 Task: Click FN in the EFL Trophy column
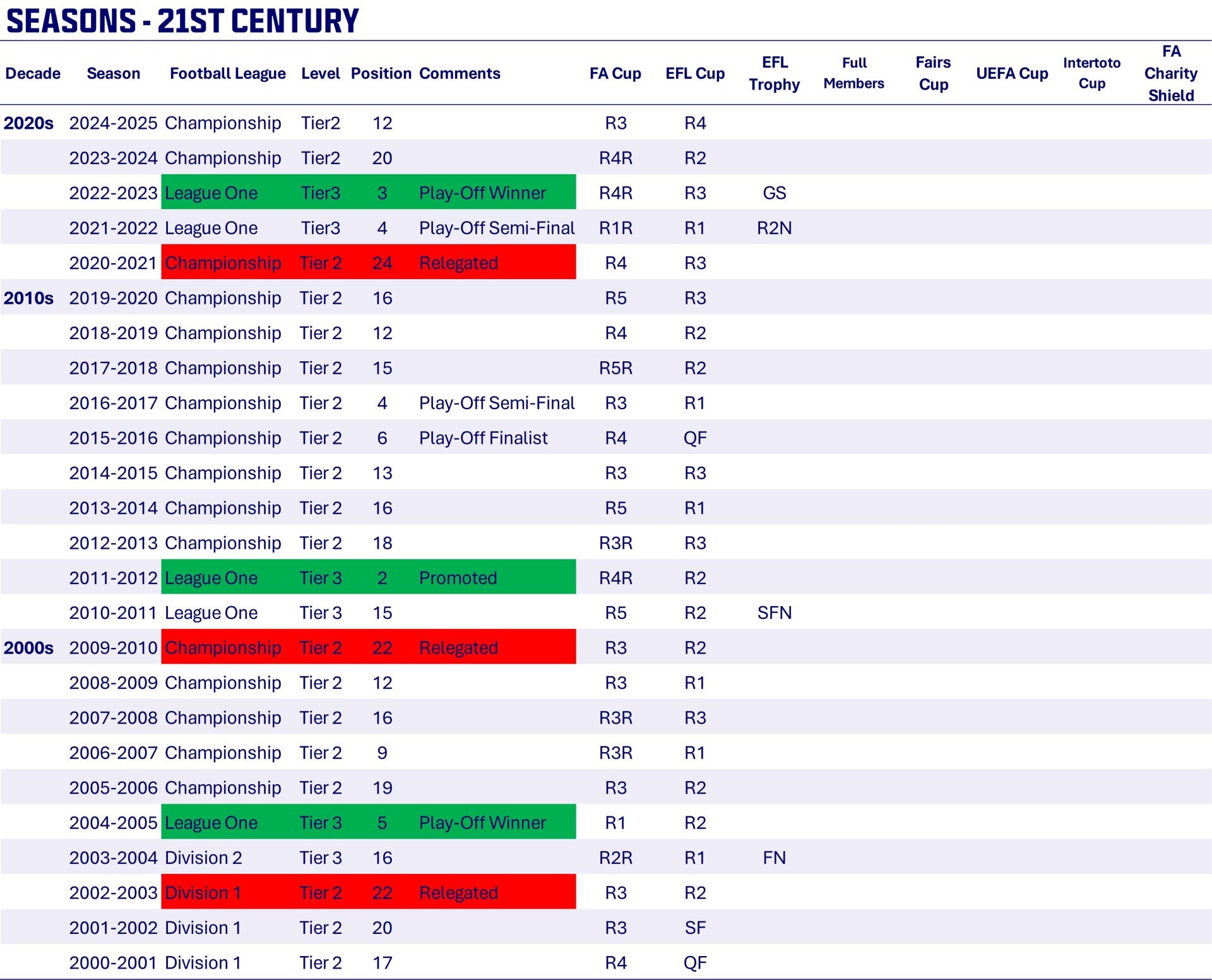coord(775,857)
